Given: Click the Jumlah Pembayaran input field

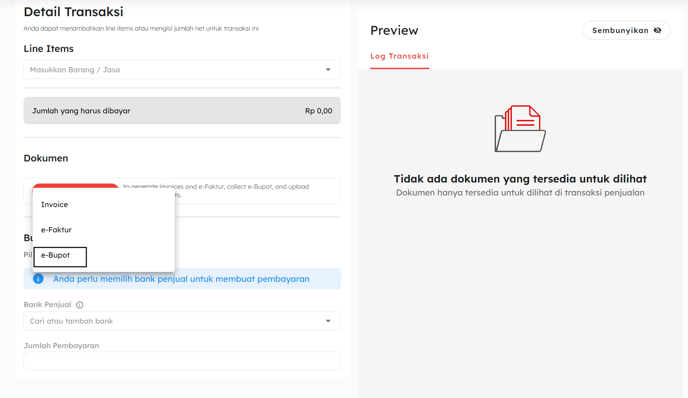Looking at the screenshot, I should [x=182, y=361].
